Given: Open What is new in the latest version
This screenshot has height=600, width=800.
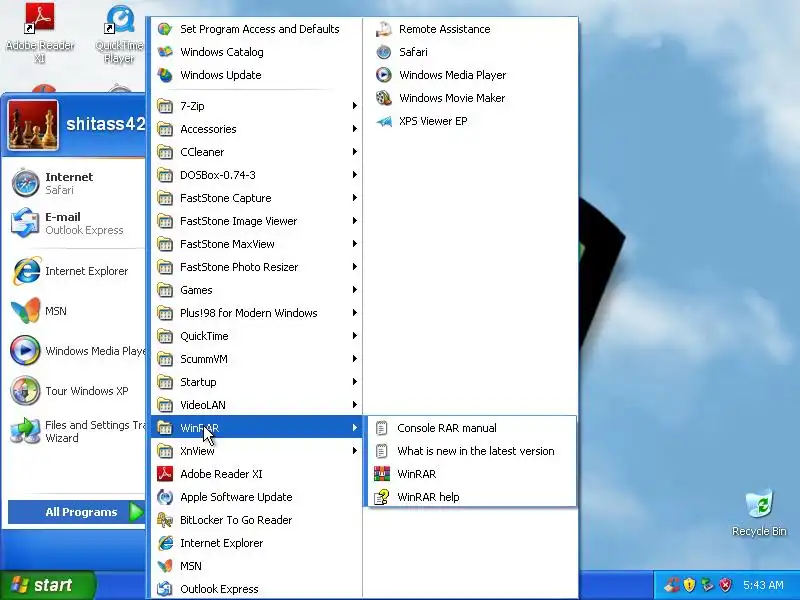Looking at the screenshot, I should tap(471, 451).
